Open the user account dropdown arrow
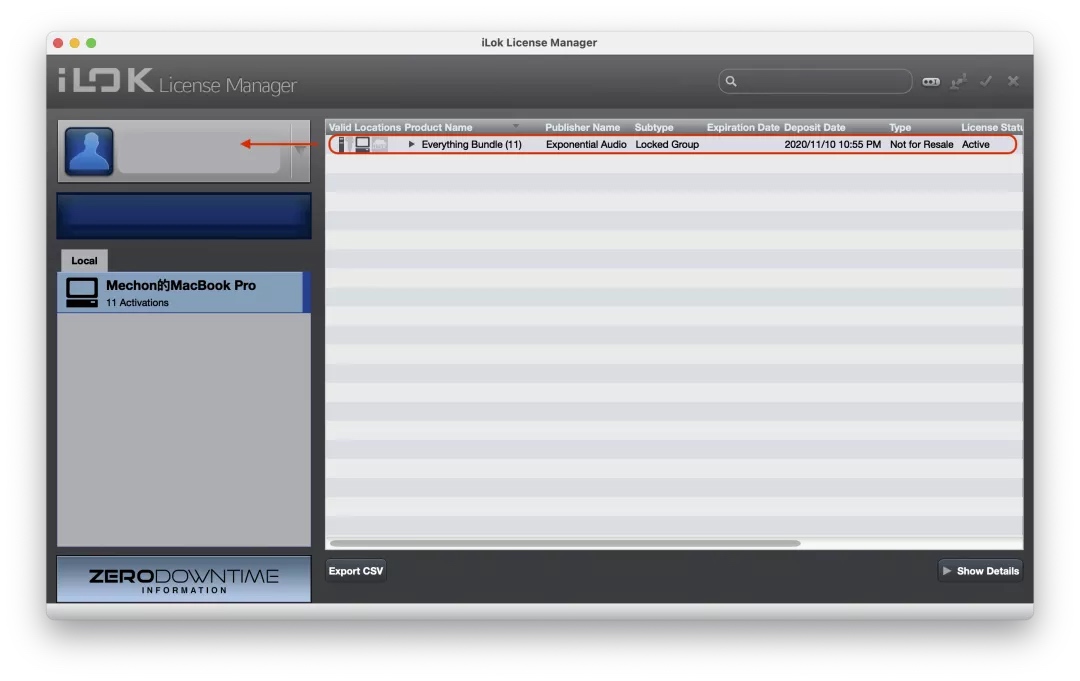1080x681 pixels. pos(300,150)
